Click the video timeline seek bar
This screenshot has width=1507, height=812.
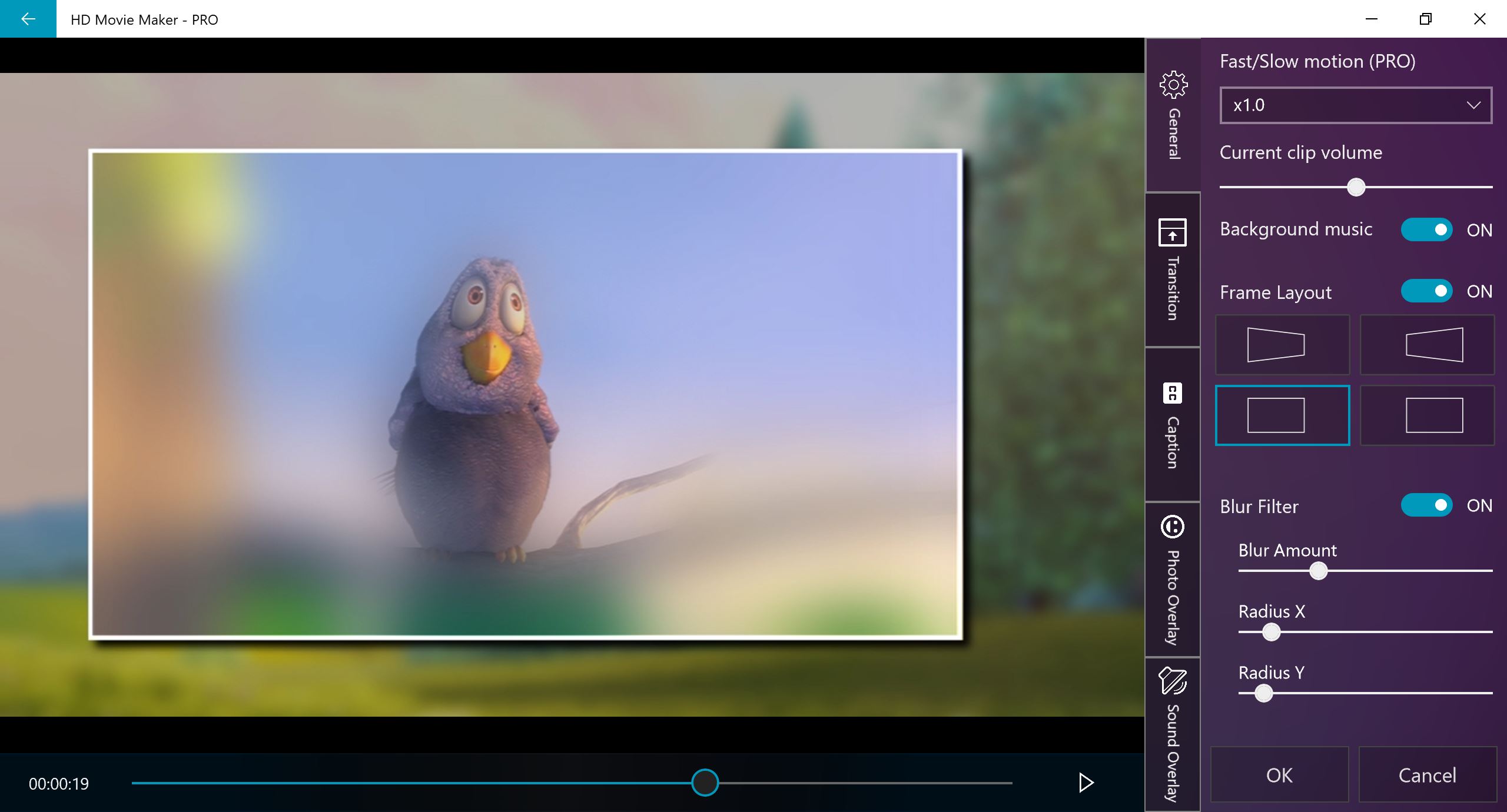coord(572,783)
